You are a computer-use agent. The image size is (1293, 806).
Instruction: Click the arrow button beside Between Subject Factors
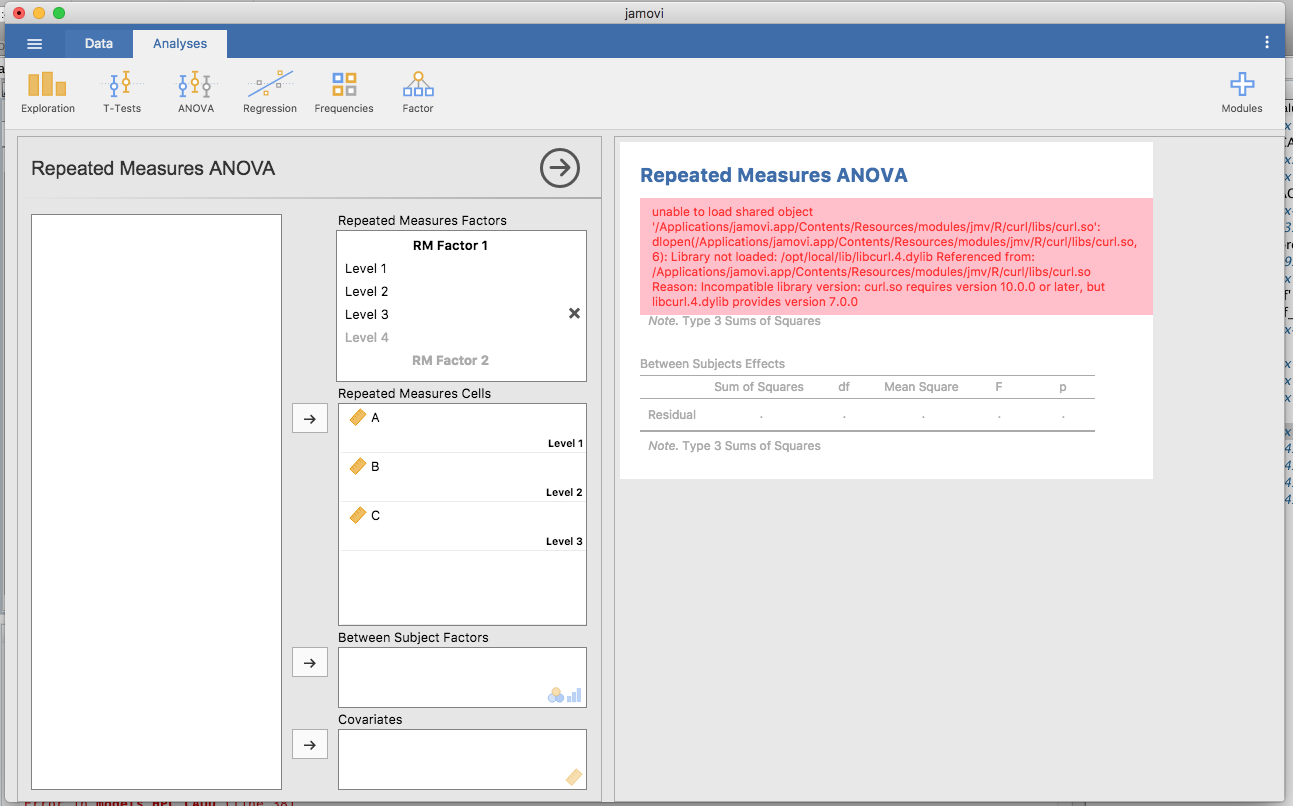coord(310,662)
